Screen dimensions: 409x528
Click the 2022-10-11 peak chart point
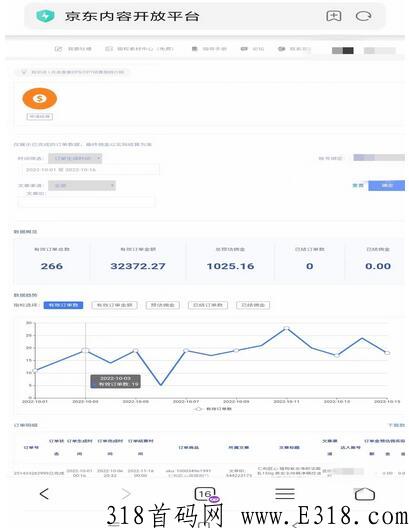(286, 328)
